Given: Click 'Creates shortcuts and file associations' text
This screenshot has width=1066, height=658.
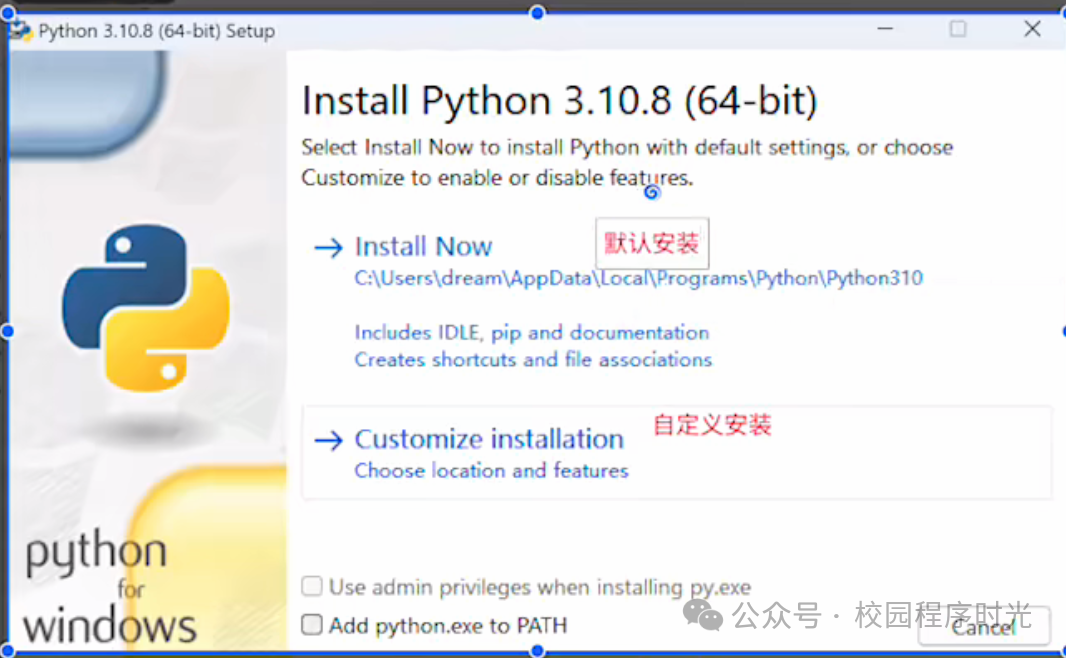Looking at the screenshot, I should point(533,360).
